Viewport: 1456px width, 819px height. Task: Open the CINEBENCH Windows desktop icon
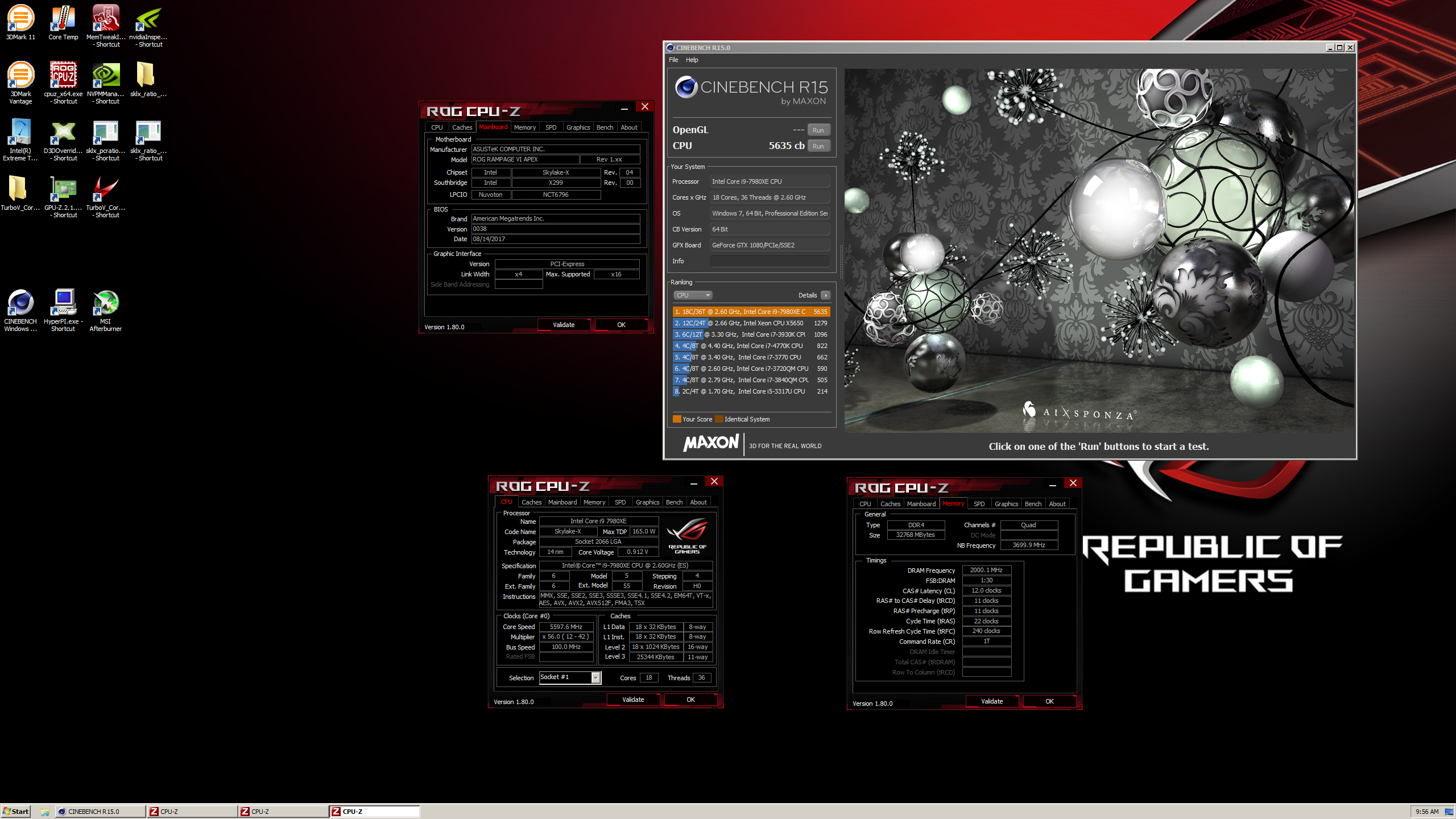click(x=20, y=311)
